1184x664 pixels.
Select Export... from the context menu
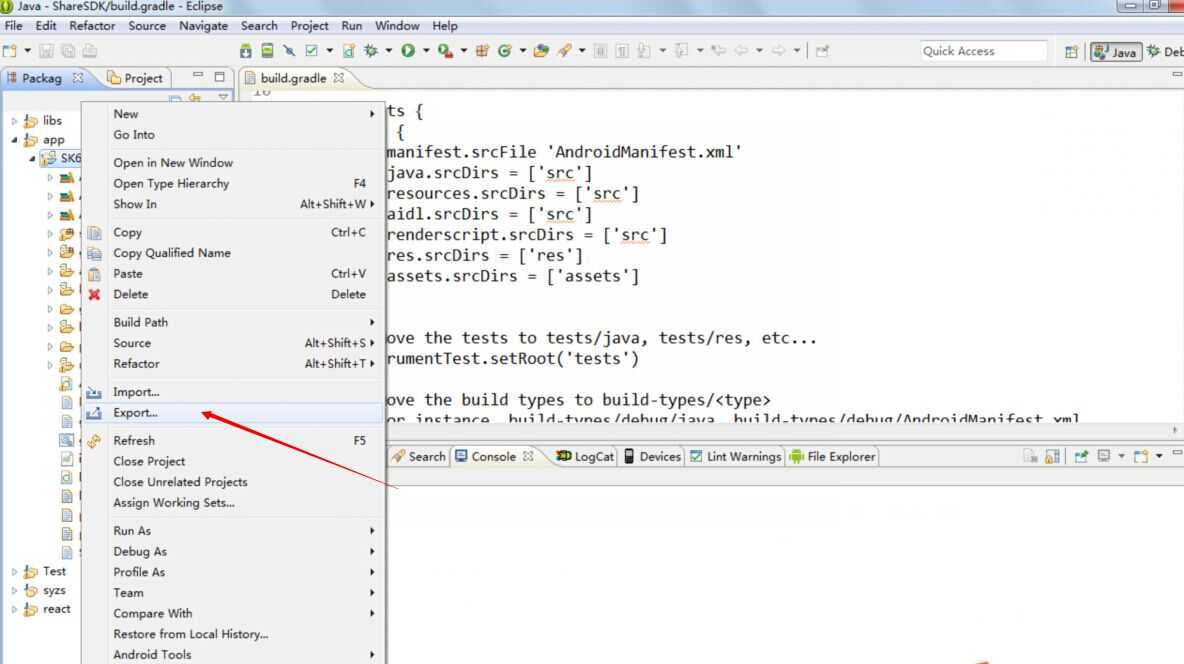(234, 413)
